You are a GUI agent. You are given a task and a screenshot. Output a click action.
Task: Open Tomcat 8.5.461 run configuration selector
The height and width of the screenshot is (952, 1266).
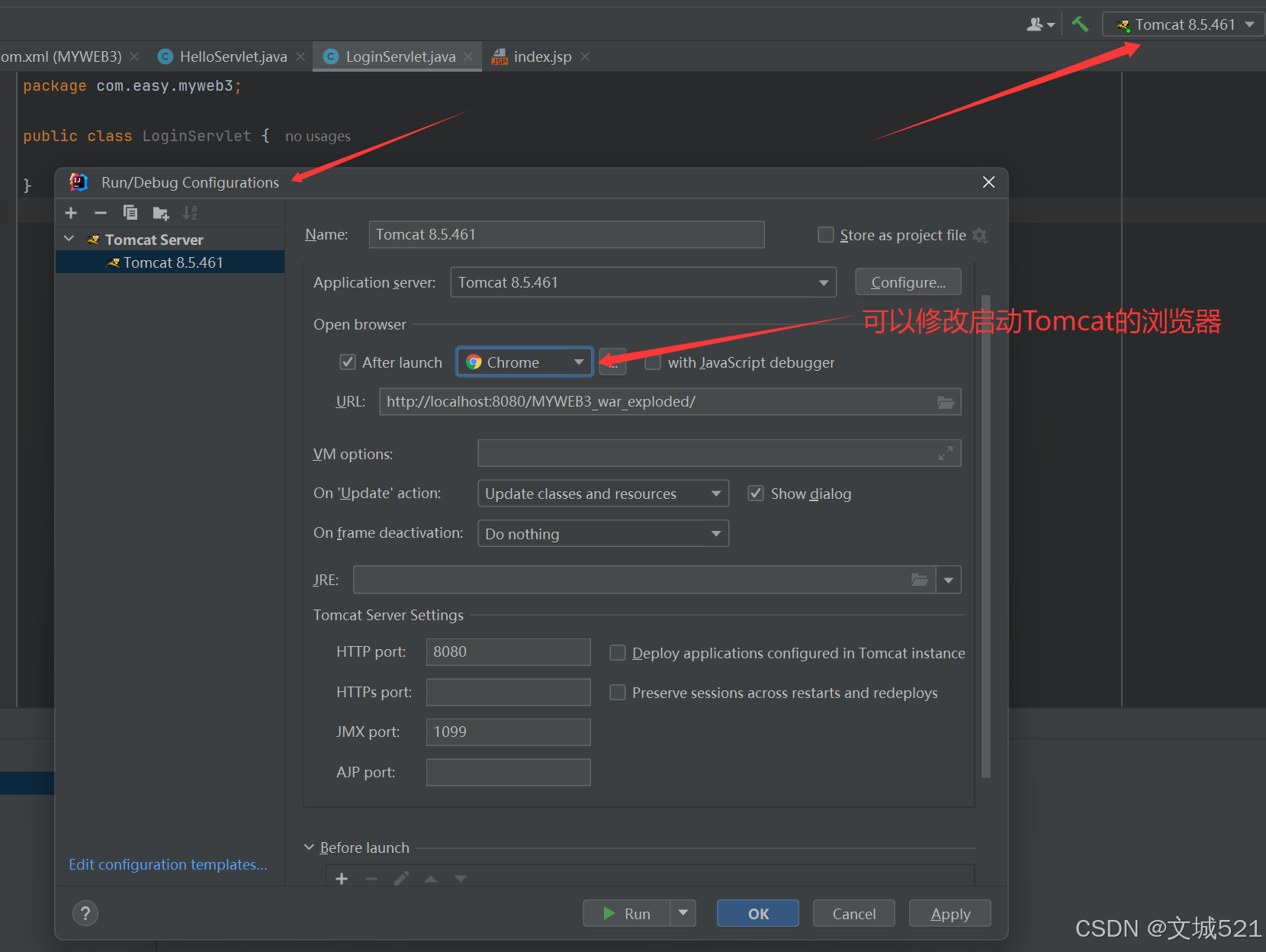pyautogui.click(x=1183, y=24)
